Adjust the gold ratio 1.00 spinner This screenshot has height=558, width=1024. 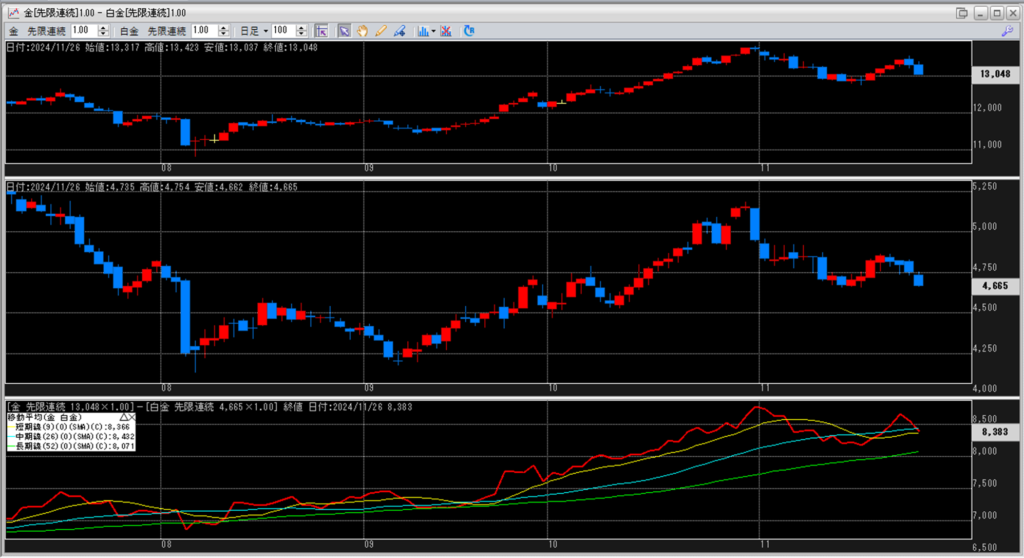click(104, 31)
